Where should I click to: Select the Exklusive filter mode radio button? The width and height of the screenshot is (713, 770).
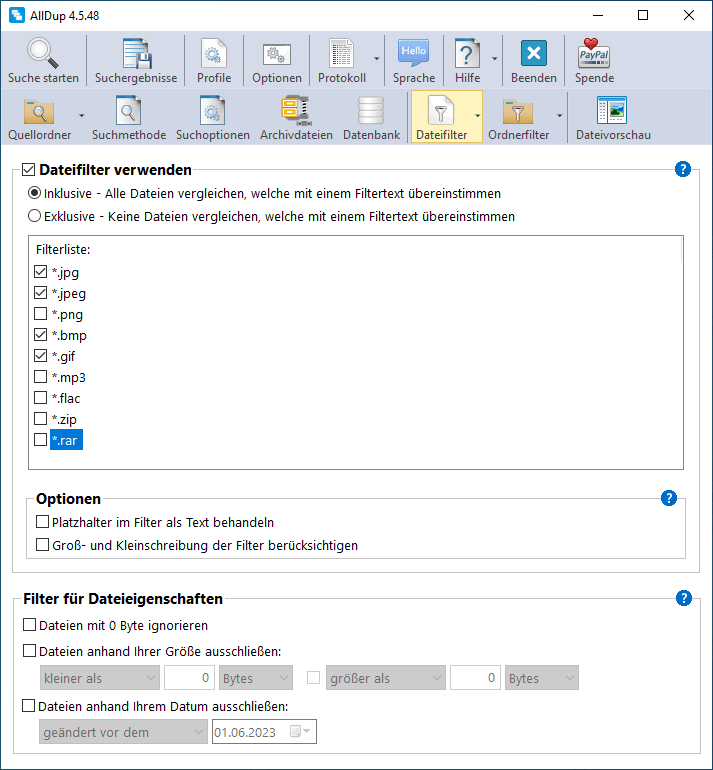point(35,215)
